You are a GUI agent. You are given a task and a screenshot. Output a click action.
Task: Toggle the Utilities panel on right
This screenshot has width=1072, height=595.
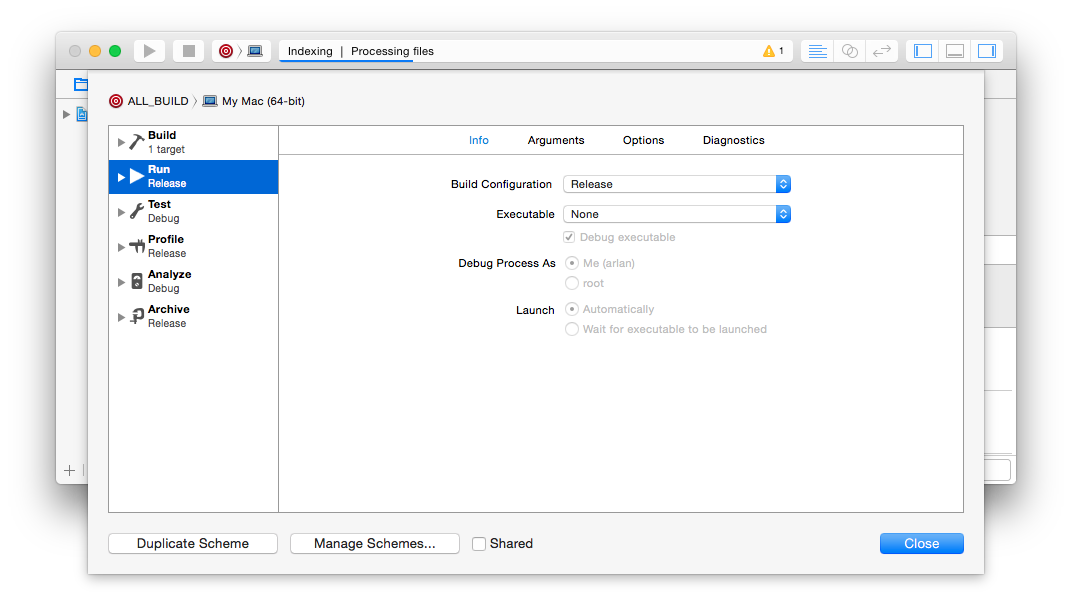coord(987,51)
